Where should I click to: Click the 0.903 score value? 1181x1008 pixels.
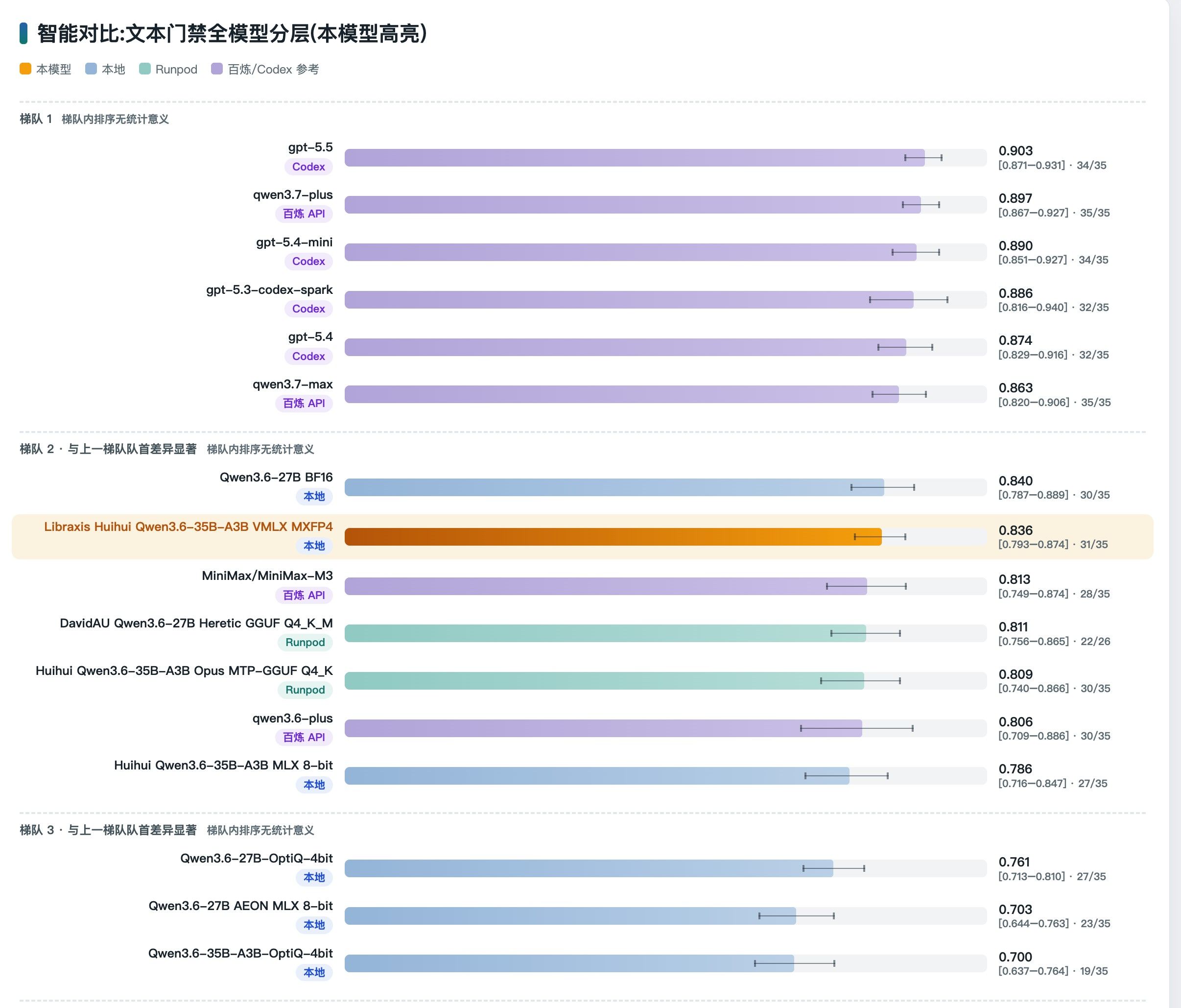tap(1016, 150)
